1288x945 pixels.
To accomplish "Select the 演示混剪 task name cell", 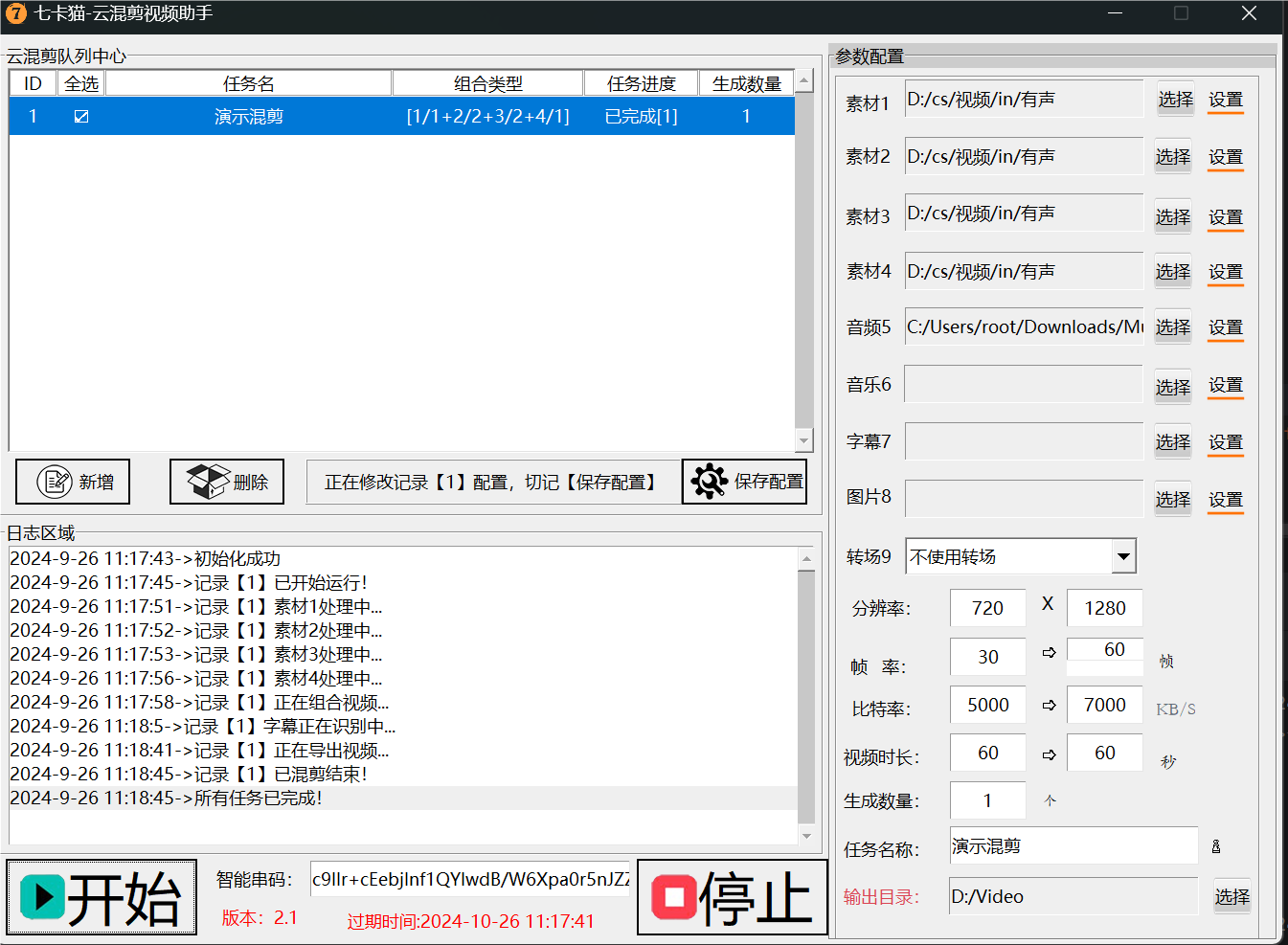I will pos(249,116).
